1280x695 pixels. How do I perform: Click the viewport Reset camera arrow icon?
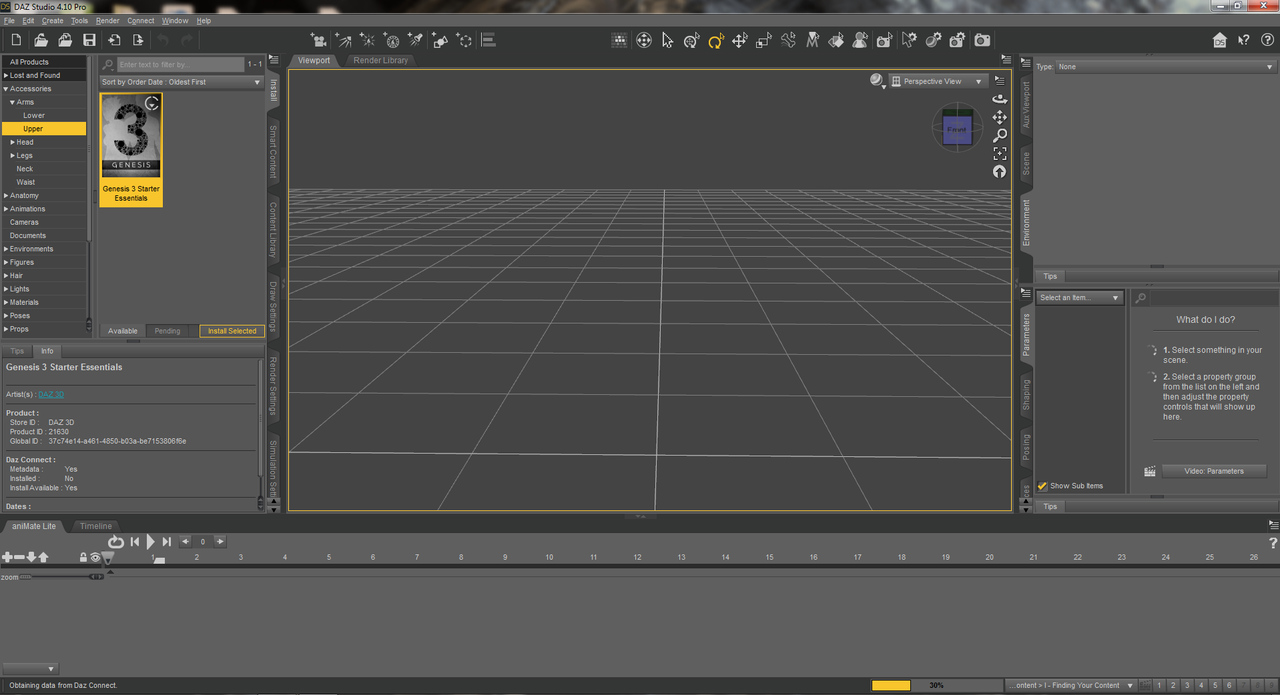pos(1000,172)
